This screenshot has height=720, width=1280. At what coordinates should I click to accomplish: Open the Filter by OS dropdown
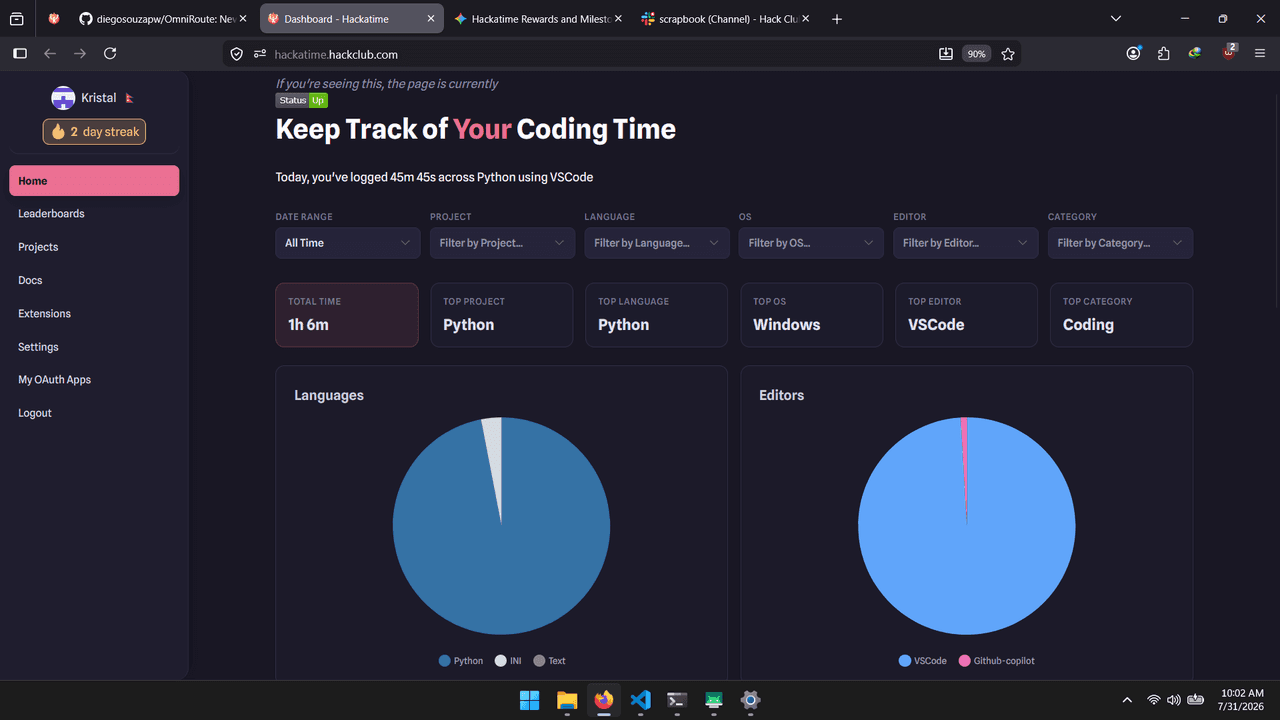pos(812,243)
